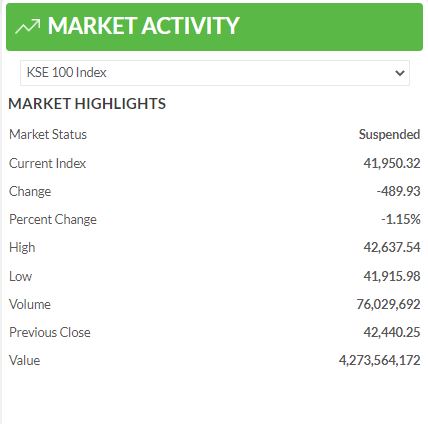Click the MARKET ACTIVITY header title
This screenshot has height=424, width=428.
pos(143,26)
